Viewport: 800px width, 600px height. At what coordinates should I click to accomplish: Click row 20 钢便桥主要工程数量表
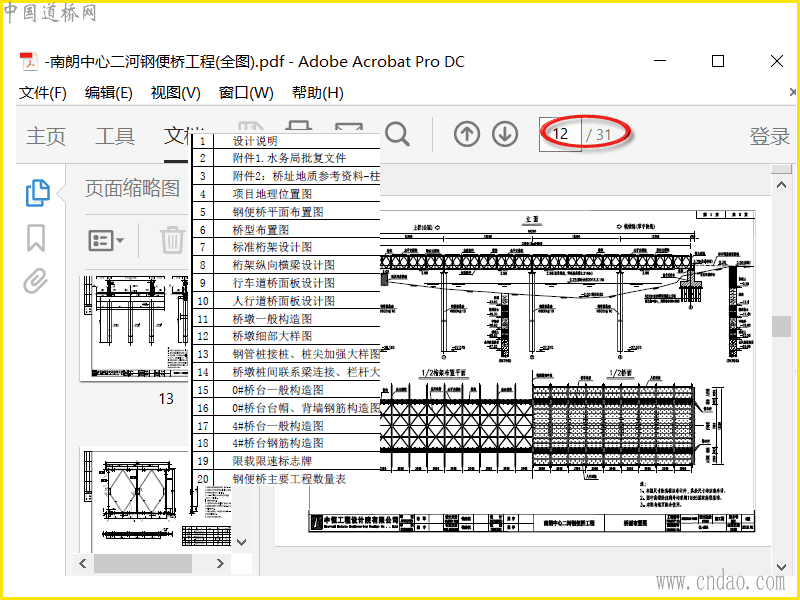(286, 479)
